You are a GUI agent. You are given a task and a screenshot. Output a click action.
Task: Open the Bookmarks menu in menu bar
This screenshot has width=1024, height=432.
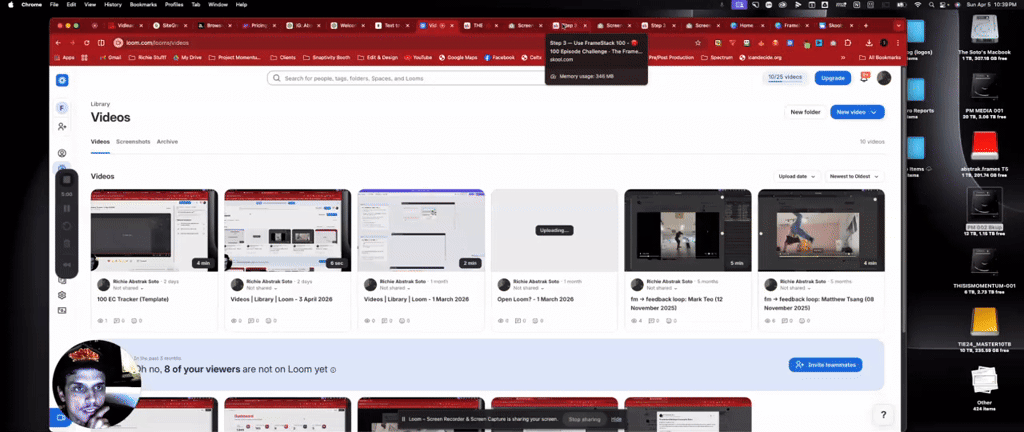[x=142, y=5]
